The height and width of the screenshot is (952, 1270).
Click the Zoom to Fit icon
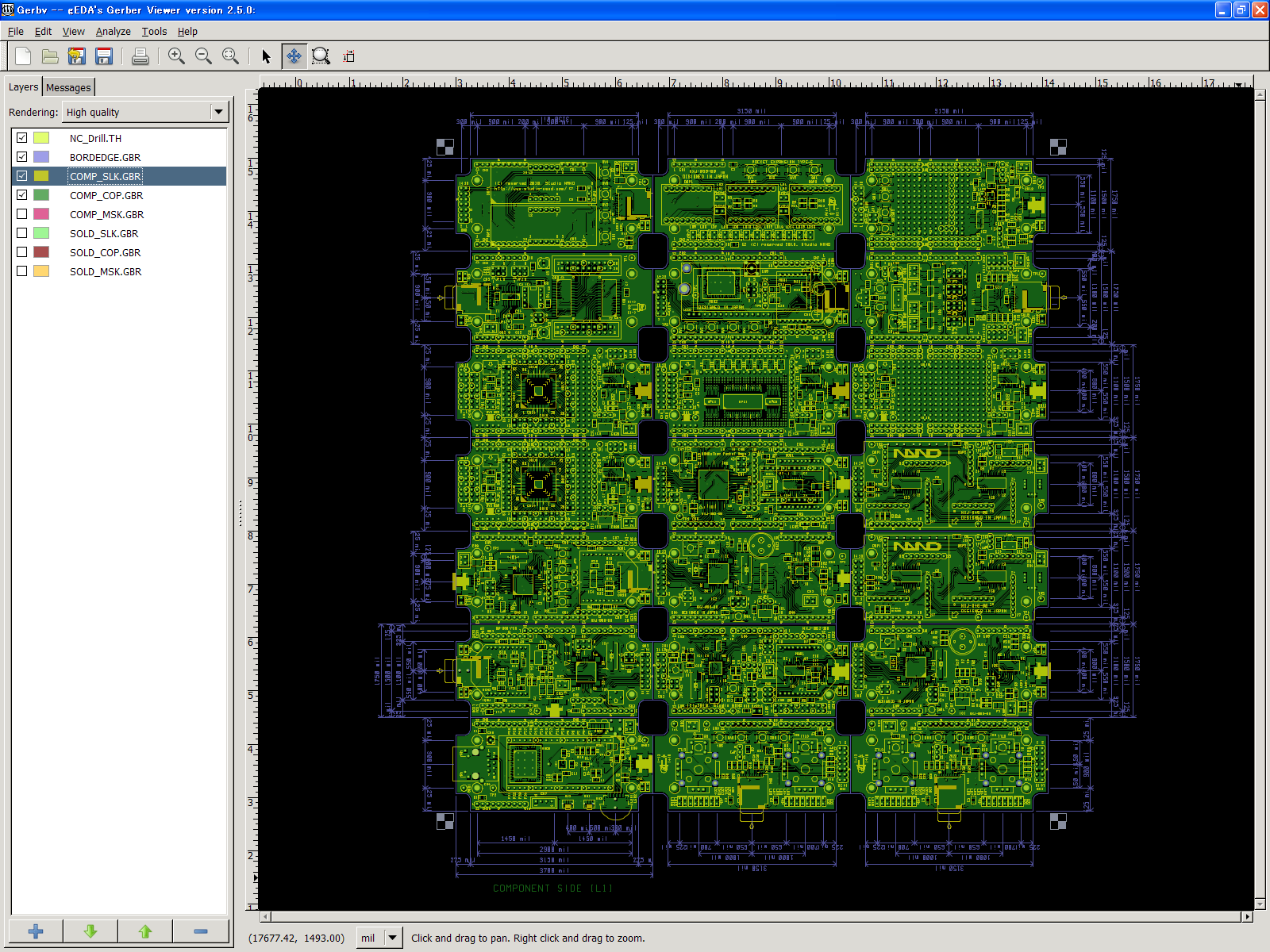[x=230, y=56]
